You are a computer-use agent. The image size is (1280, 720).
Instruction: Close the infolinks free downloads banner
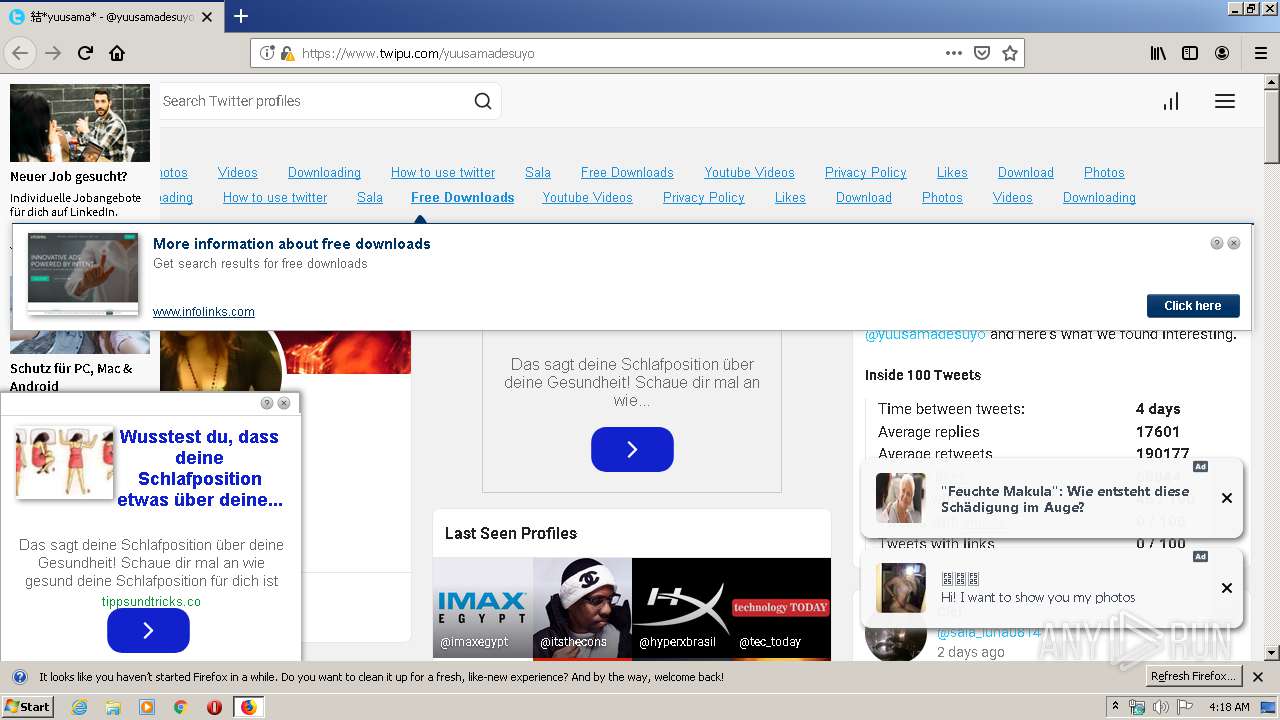pyautogui.click(x=1234, y=243)
